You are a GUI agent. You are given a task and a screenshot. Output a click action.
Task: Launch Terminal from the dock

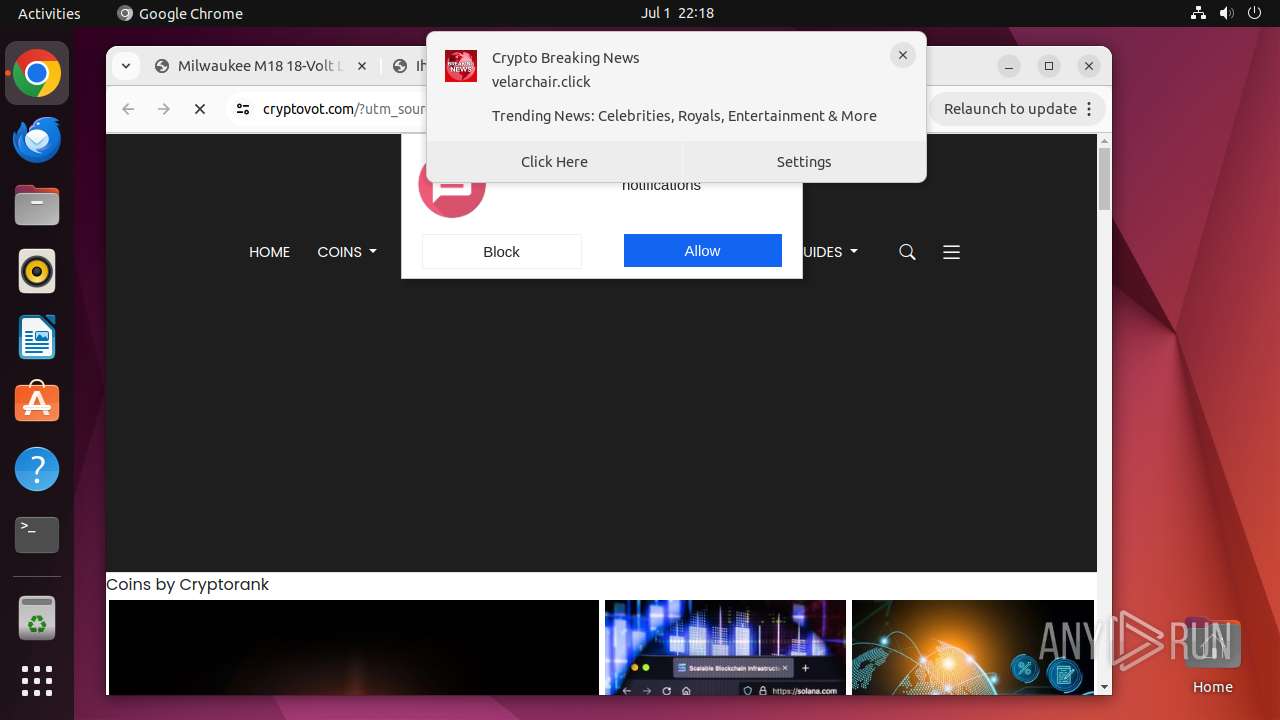click(37, 535)
